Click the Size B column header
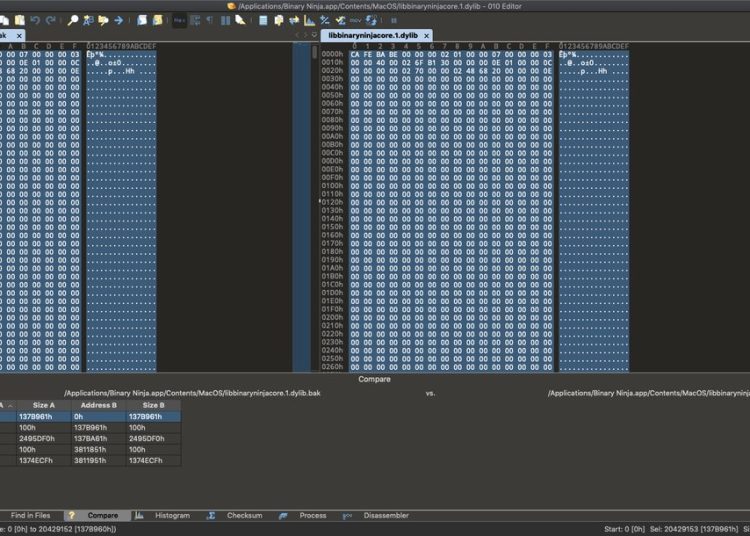 point(154,405)
